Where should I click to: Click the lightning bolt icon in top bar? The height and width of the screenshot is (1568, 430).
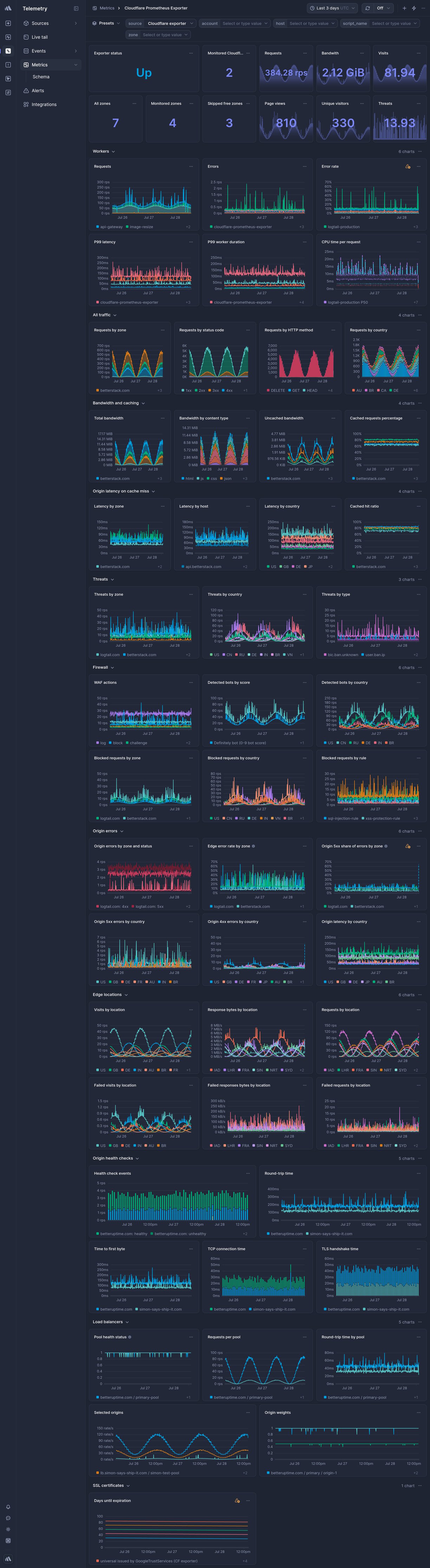coord(414,8)
